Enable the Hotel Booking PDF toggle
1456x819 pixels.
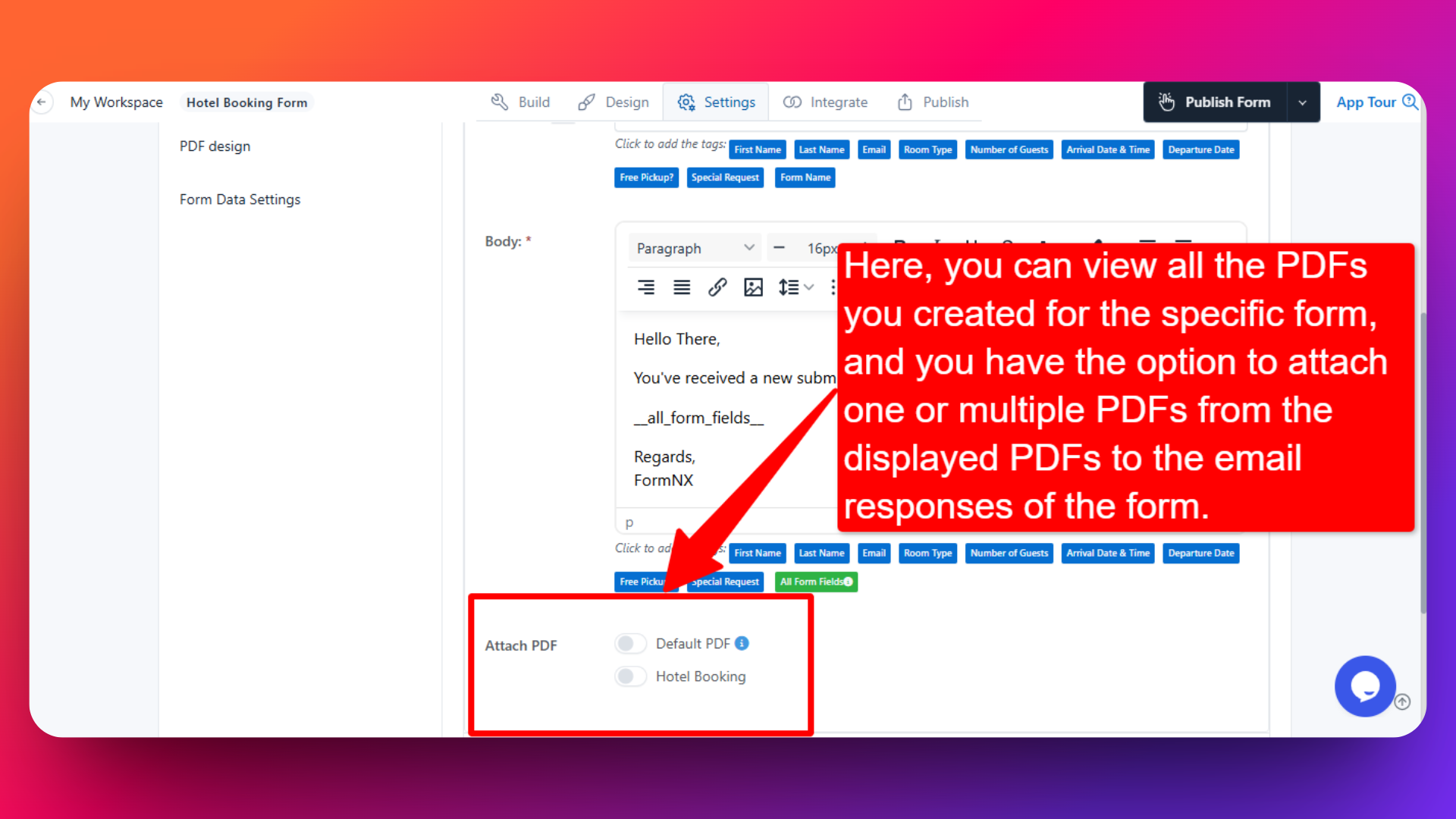(630, 676)
